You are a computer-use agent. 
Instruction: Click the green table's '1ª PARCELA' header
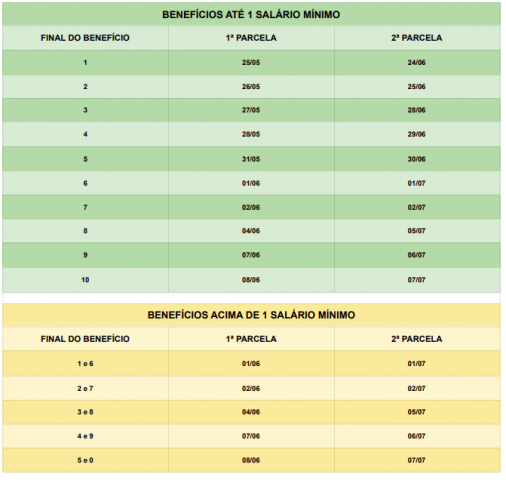(251, 38)
